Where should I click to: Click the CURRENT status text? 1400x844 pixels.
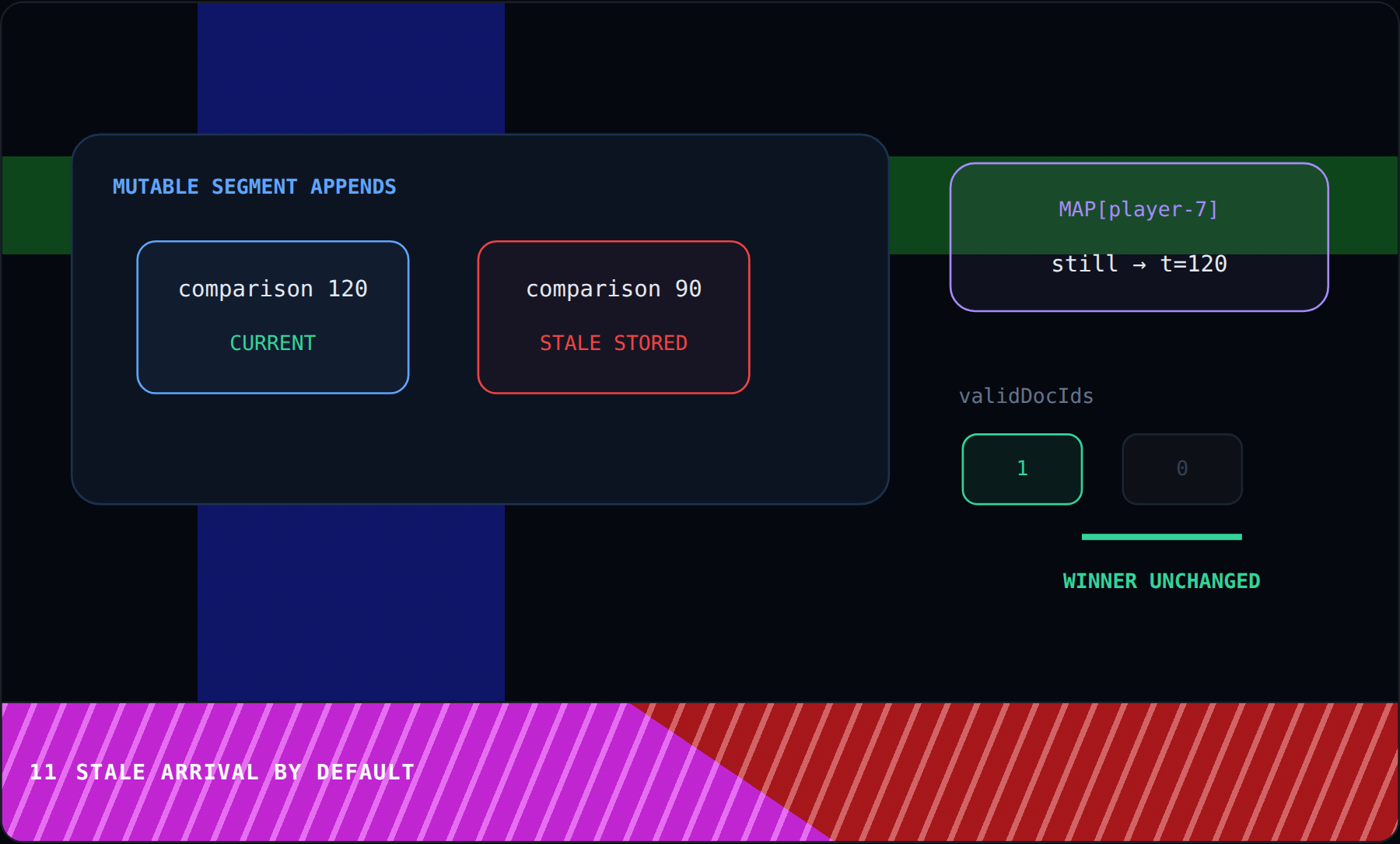[x=273, y=343]
